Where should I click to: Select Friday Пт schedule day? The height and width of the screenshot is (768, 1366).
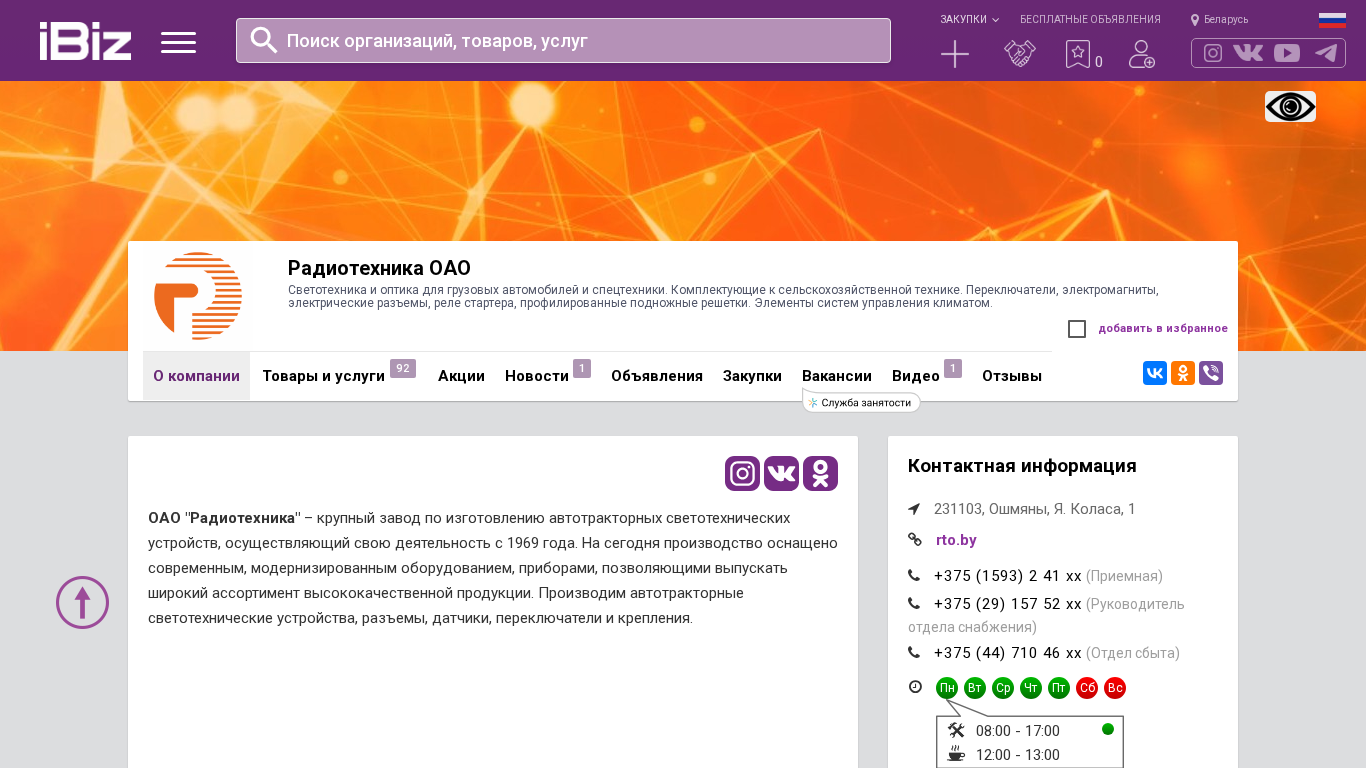click(x=1059, y=688)
